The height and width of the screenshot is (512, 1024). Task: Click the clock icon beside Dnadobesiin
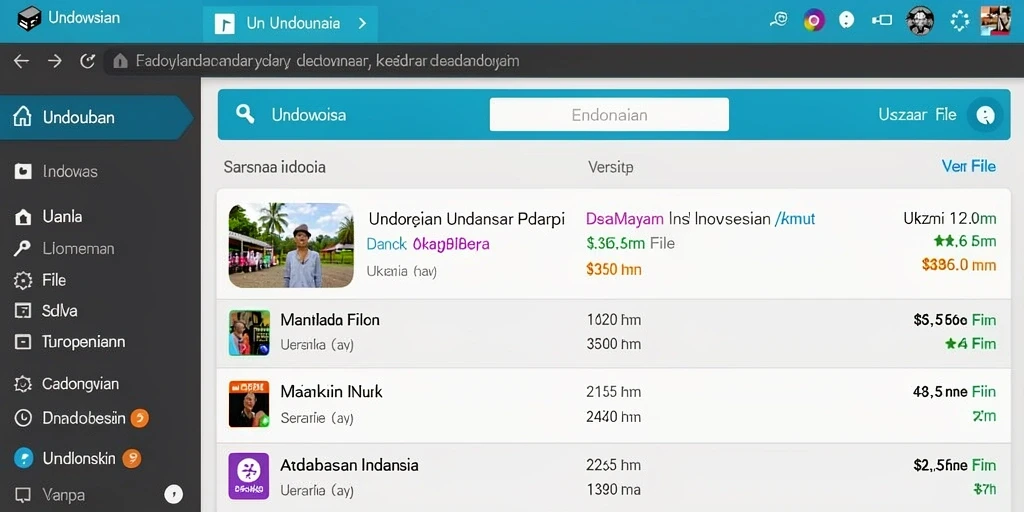click(x=23, y=418)
